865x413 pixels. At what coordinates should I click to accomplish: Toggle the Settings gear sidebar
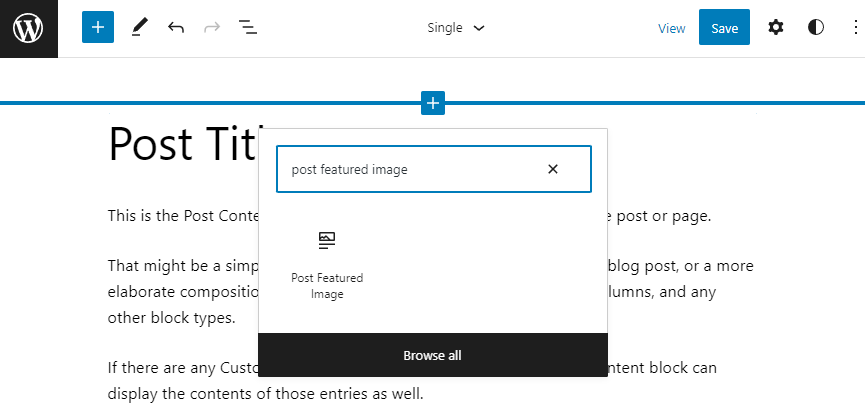[x=776, y=28]
